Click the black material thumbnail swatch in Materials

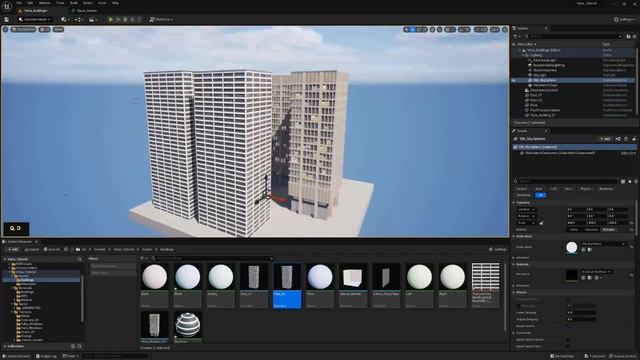(x=571, y=275)
